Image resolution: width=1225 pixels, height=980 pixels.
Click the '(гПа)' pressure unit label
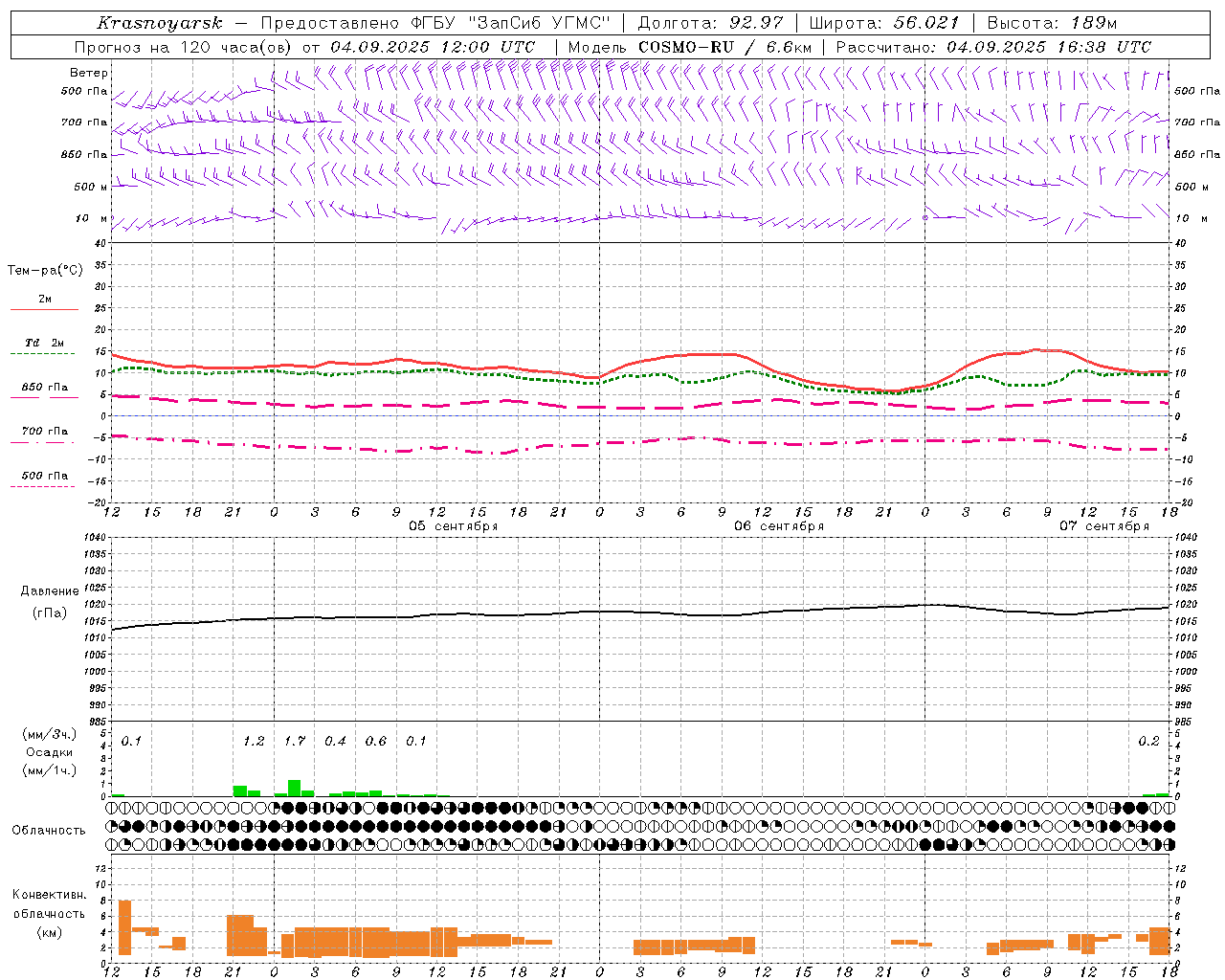pyautogui.click(x=50, y=613)
